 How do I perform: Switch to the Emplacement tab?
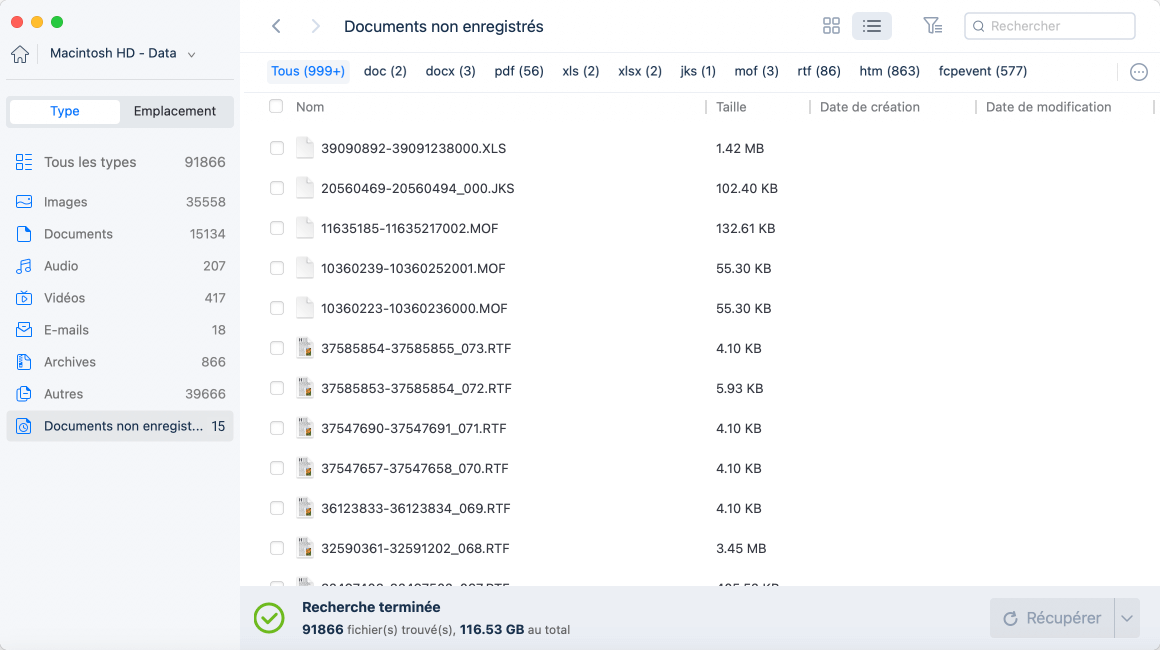click(x=175, y=111)
